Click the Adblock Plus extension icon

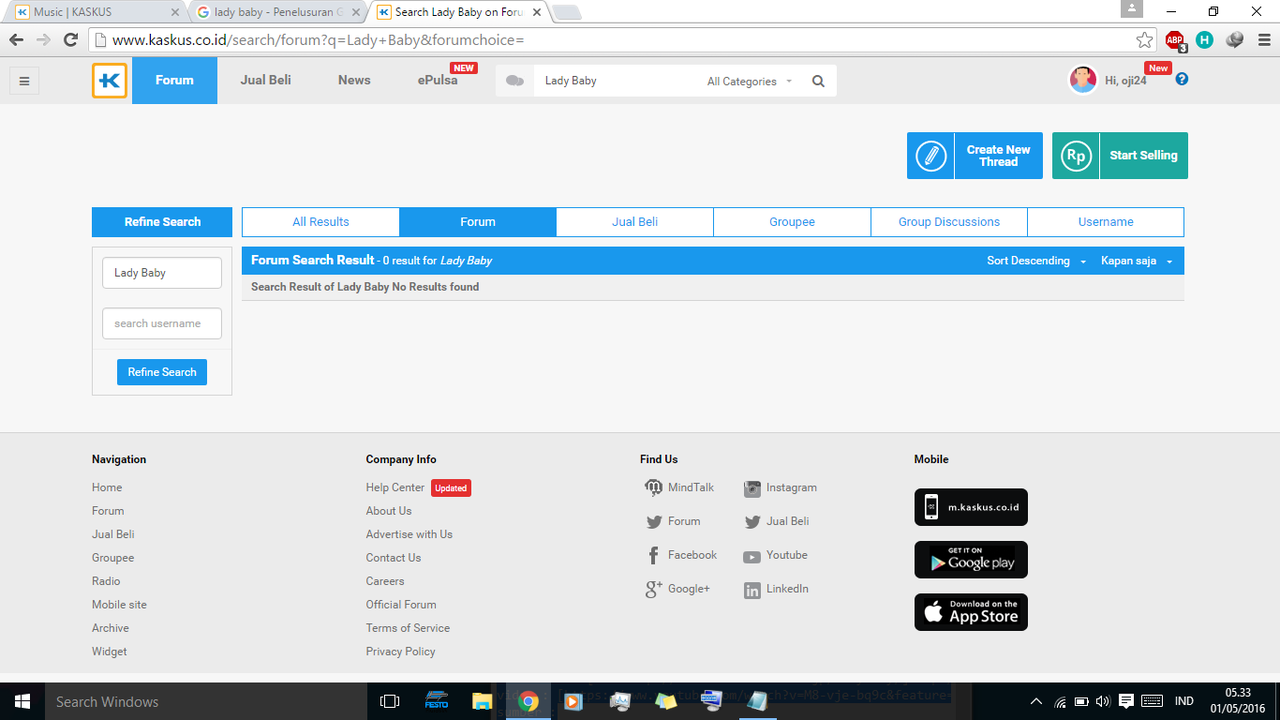[x=1175, y=40]
